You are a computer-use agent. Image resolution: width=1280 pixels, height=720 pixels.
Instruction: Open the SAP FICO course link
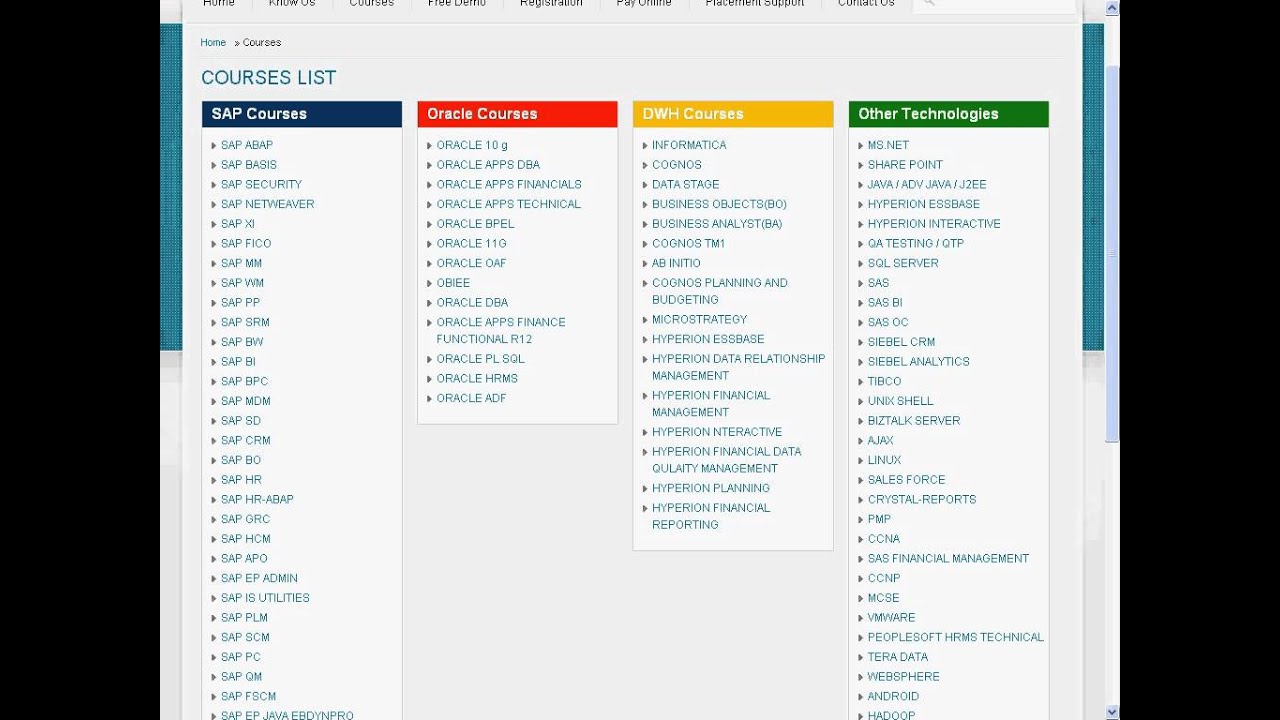click(x=246, y=244)
